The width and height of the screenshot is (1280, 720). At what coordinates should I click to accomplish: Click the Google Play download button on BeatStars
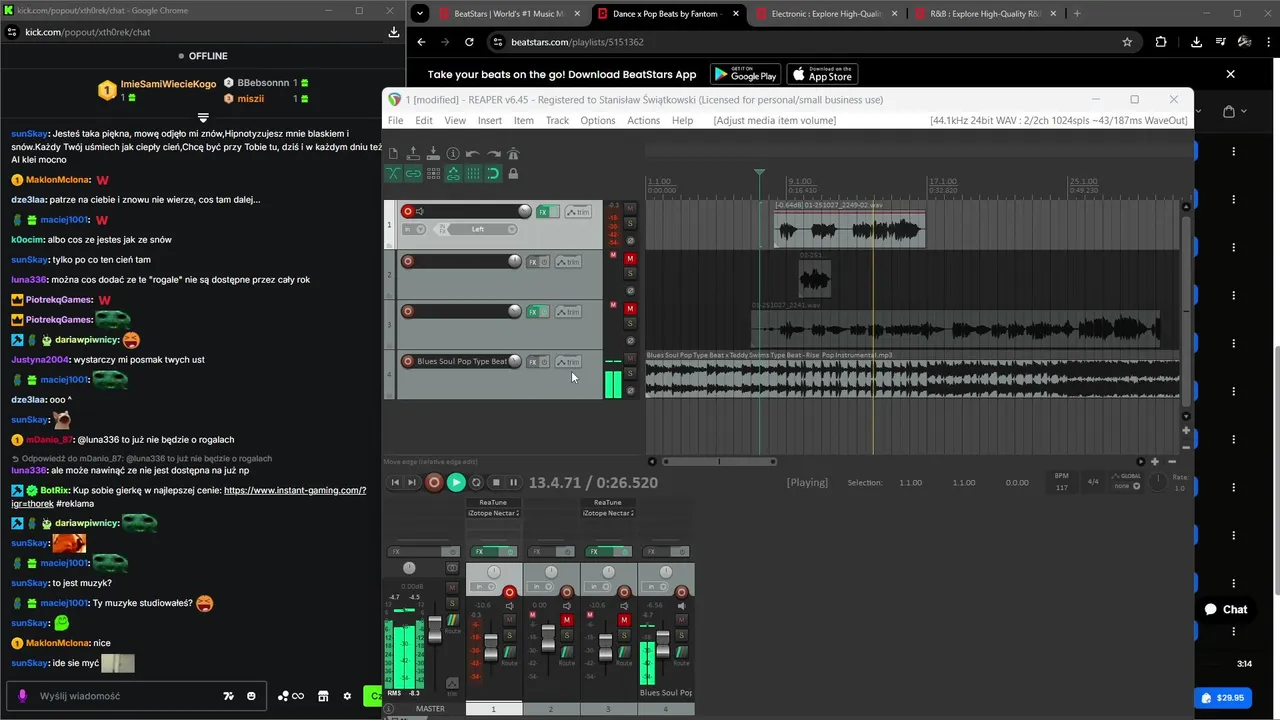click(745, 74)
